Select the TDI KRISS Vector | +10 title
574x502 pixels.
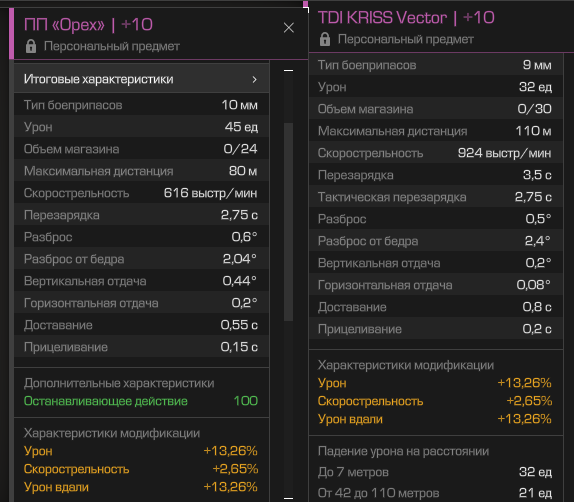coord(406,18)
